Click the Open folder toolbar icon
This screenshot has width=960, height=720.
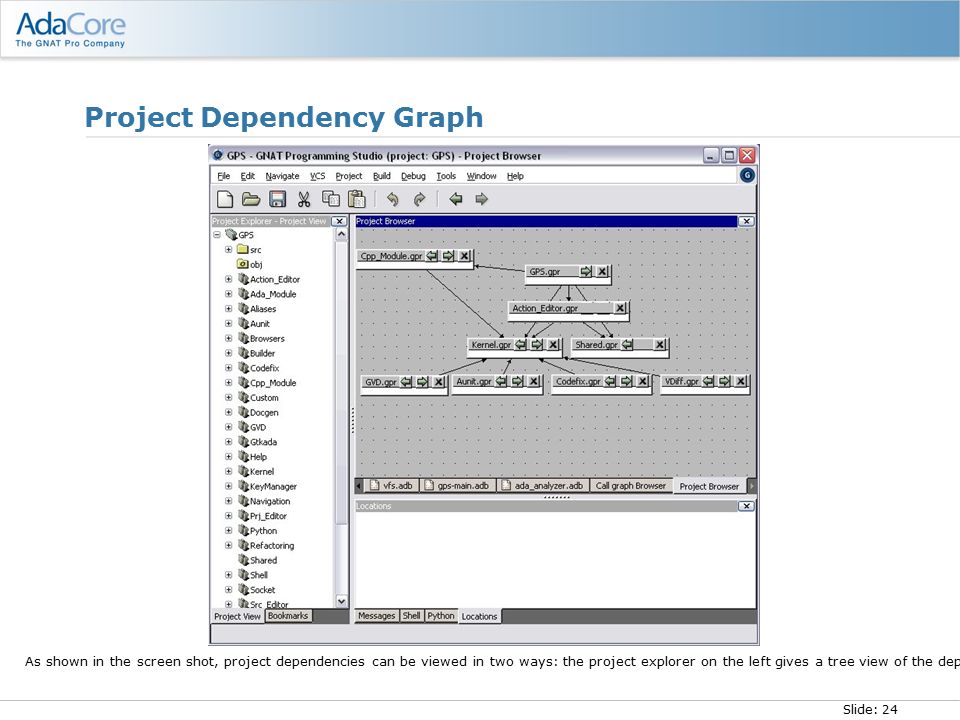[x=251, y=199]
